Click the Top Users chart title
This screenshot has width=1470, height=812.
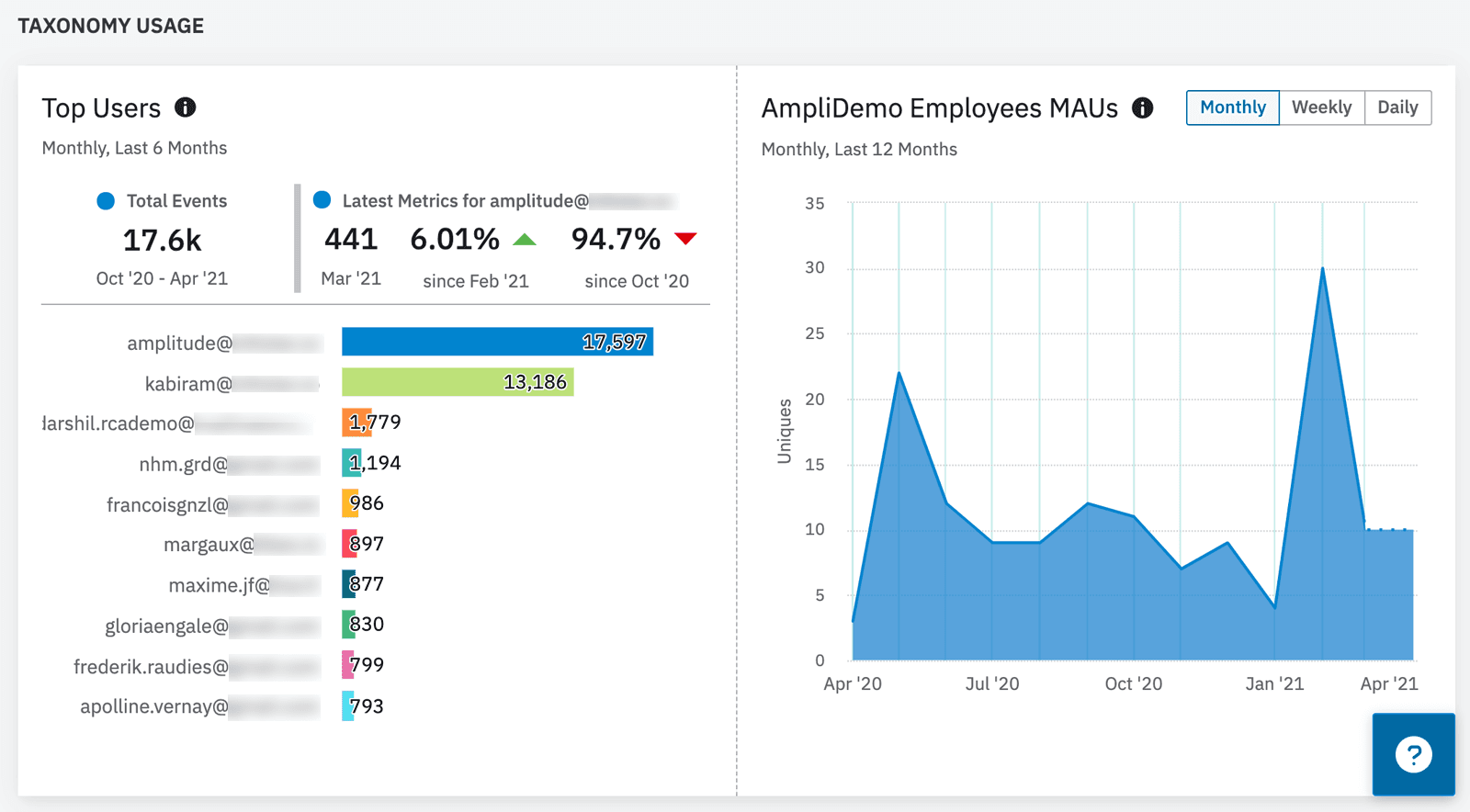[101, 108]
